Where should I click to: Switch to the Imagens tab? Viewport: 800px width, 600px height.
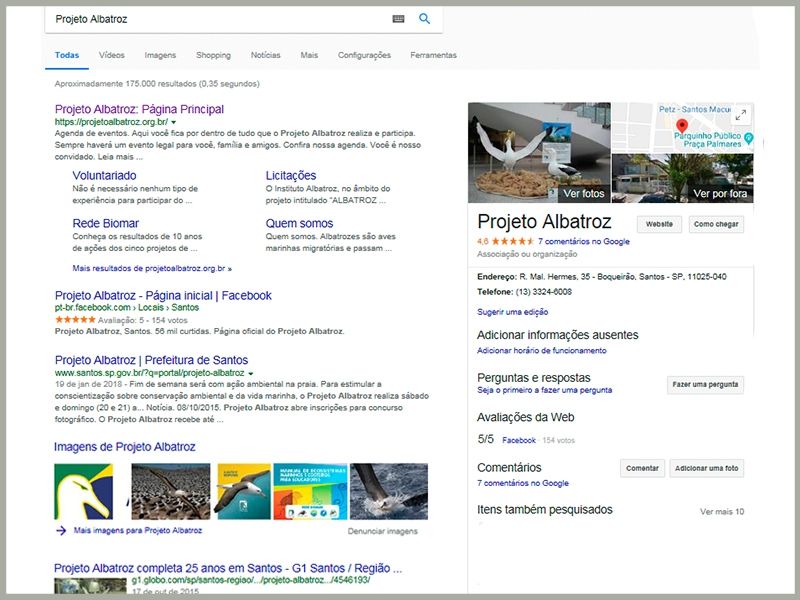(160, 56)
